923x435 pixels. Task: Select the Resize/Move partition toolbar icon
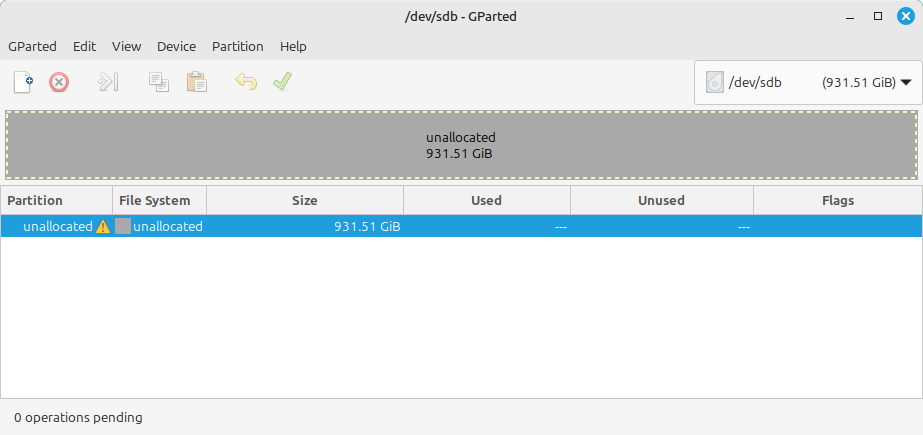click(108, 82)
